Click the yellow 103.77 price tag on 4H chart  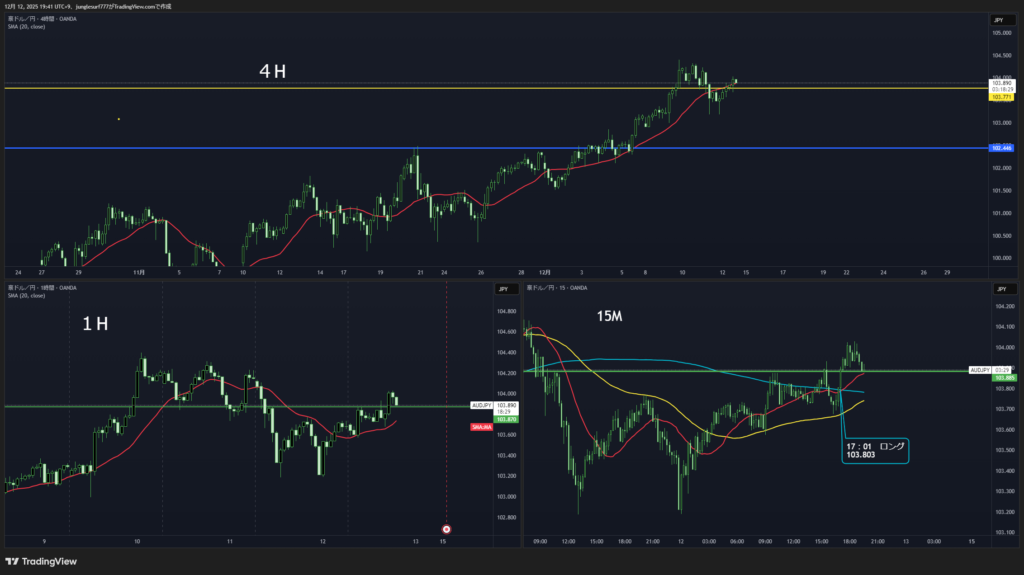pos(1001,97)
